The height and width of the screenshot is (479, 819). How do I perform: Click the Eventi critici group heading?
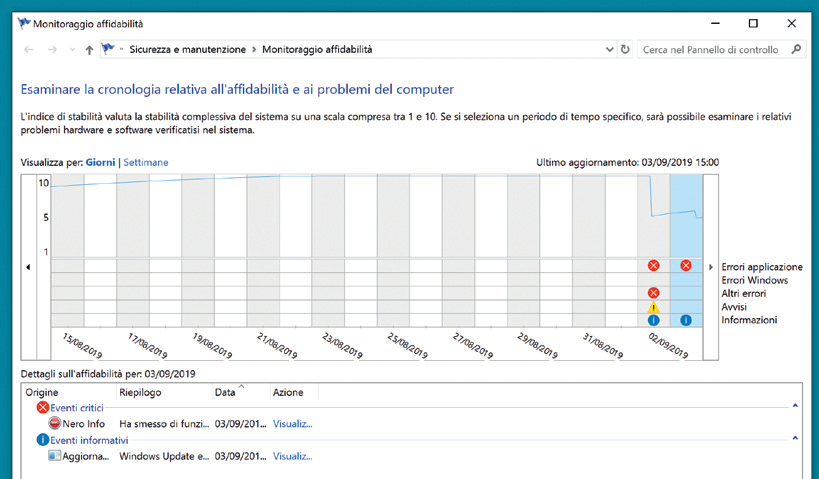(77, 408)
